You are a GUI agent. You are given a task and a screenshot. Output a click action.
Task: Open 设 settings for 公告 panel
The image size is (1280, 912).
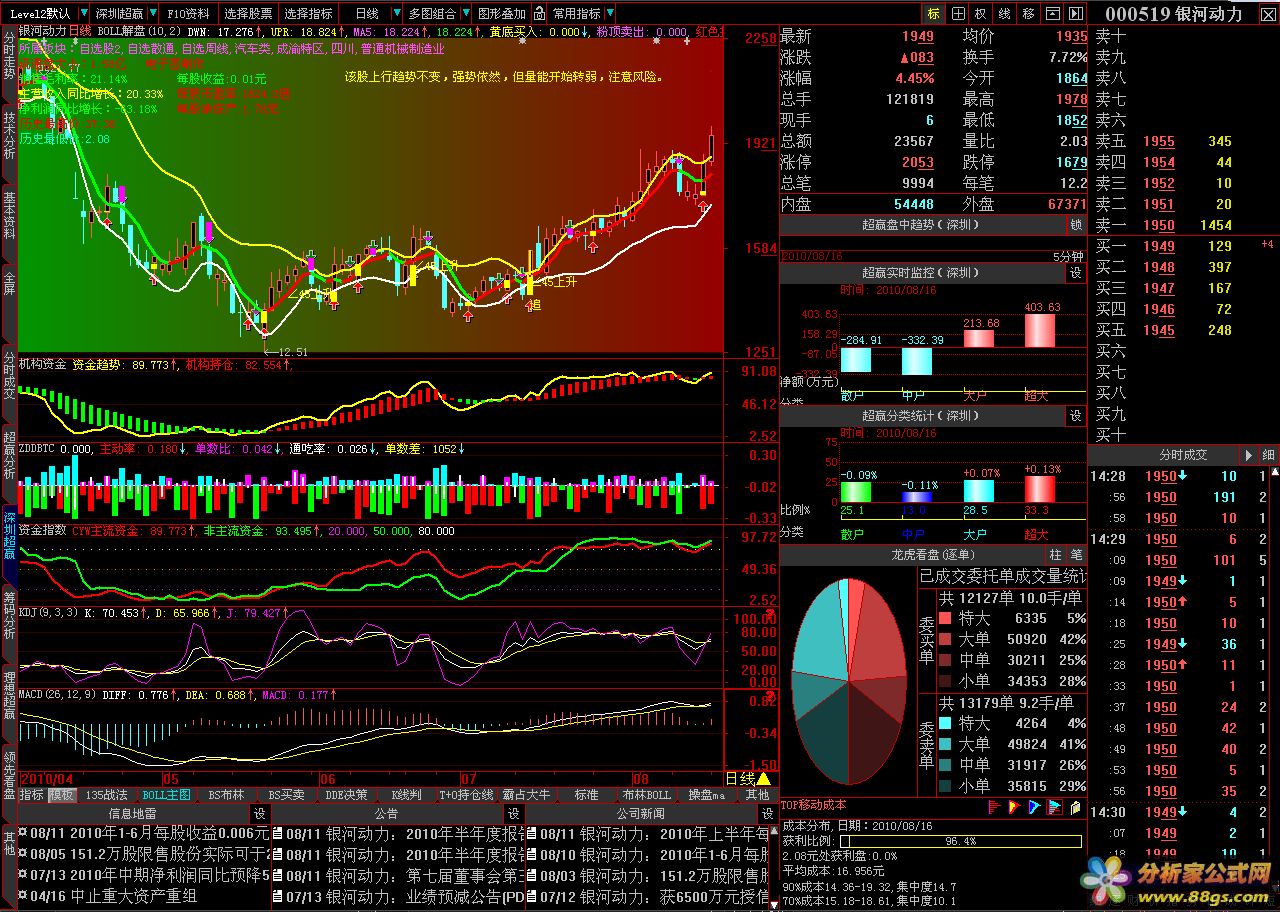pyautogui.click(x=514, y=814)
